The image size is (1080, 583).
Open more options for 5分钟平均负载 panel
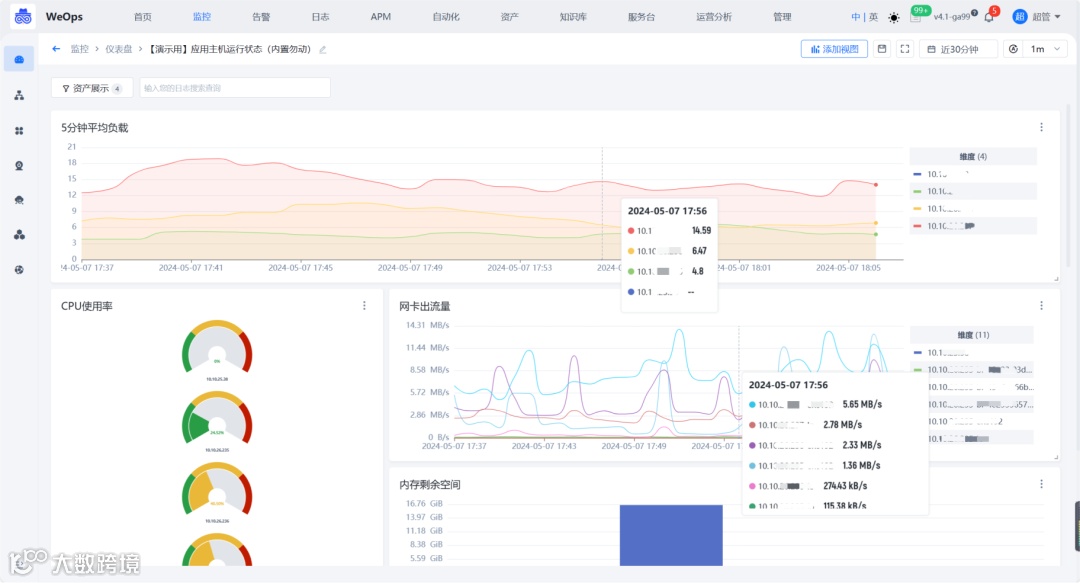click(x=1041, y=127)
